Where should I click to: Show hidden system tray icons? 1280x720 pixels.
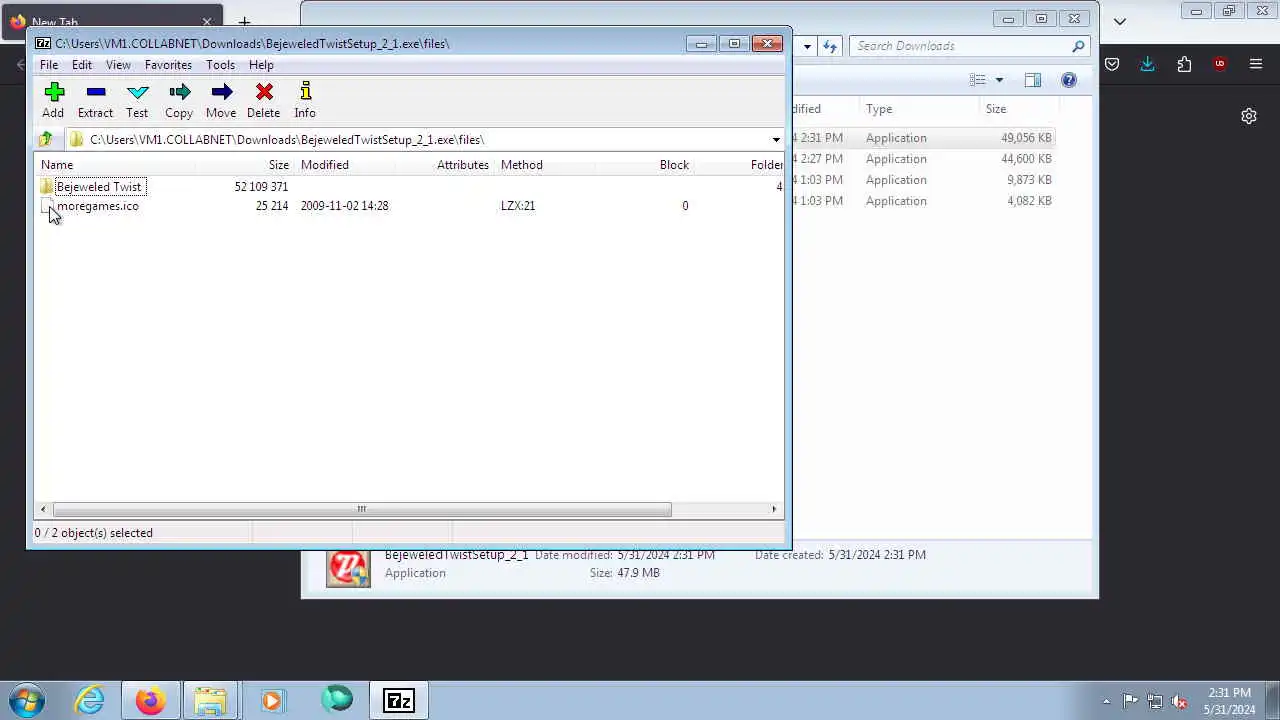click(1106, 701)
